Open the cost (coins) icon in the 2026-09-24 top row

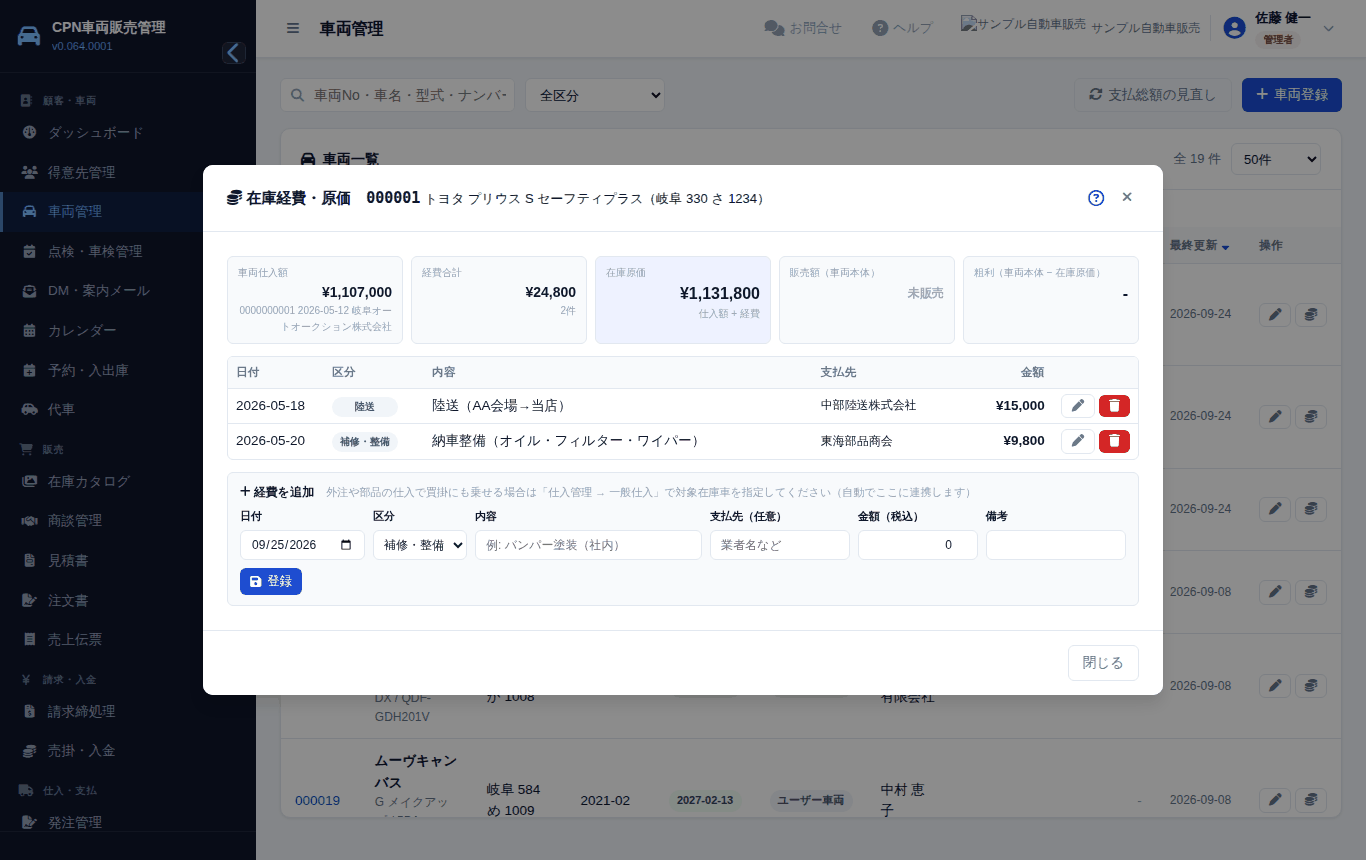point(1311,314)
